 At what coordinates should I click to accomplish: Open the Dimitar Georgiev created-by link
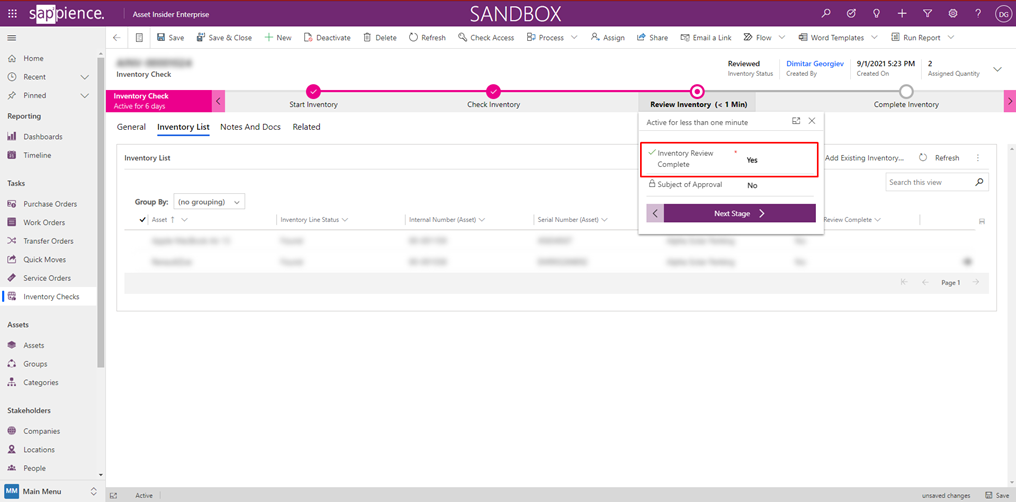[x=814, y=63]
